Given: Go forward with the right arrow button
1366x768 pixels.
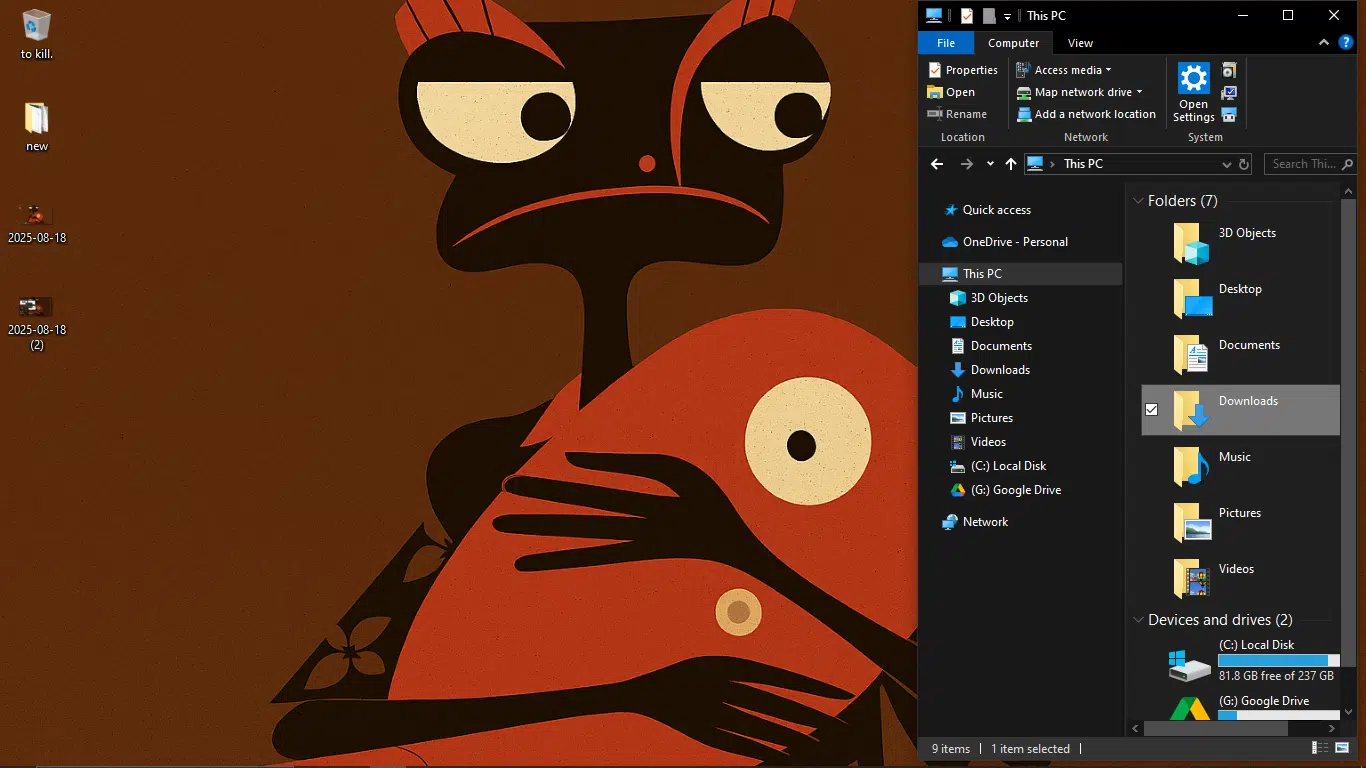Looking at the screenshot, I should tap(966, 164).
